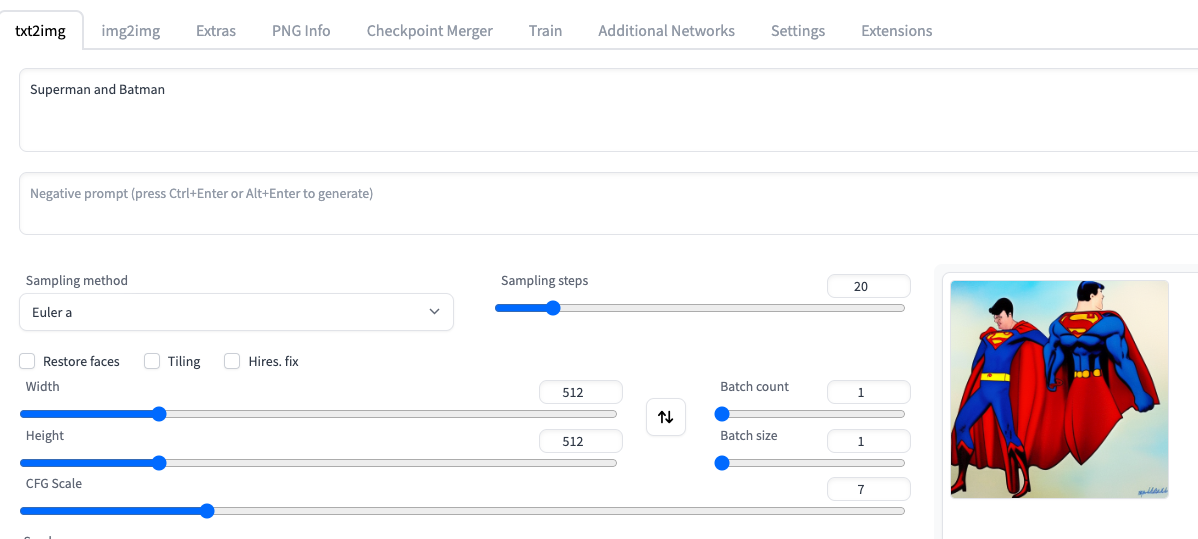Click the prompt box with Superman and Batman
1198x539 pixels.
[608, 110]
